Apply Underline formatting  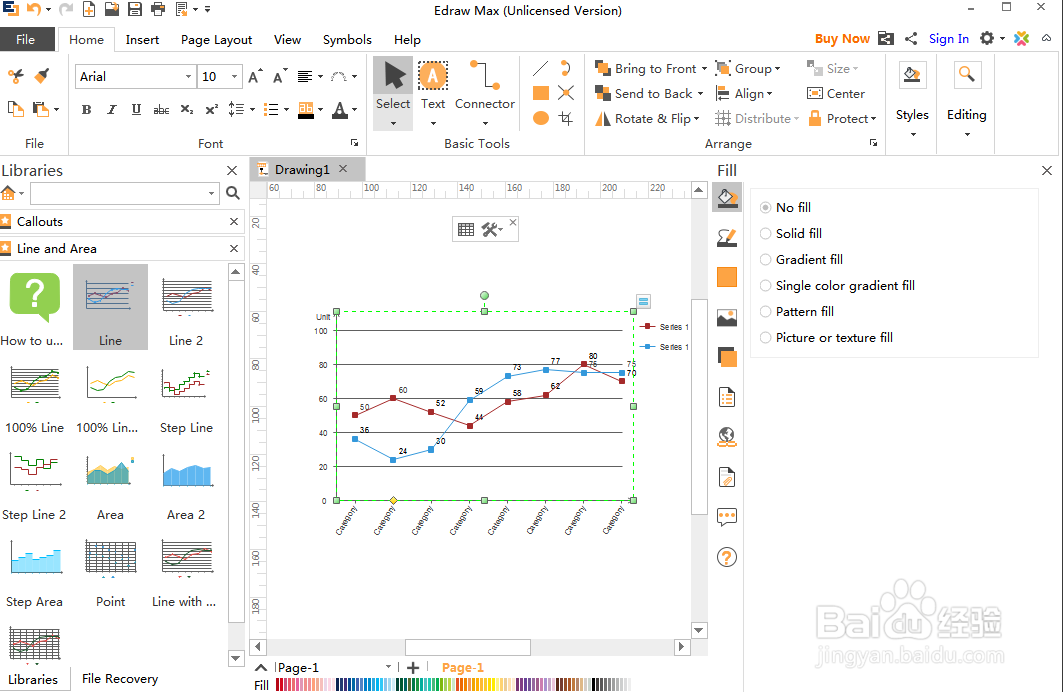pos(136,110)
